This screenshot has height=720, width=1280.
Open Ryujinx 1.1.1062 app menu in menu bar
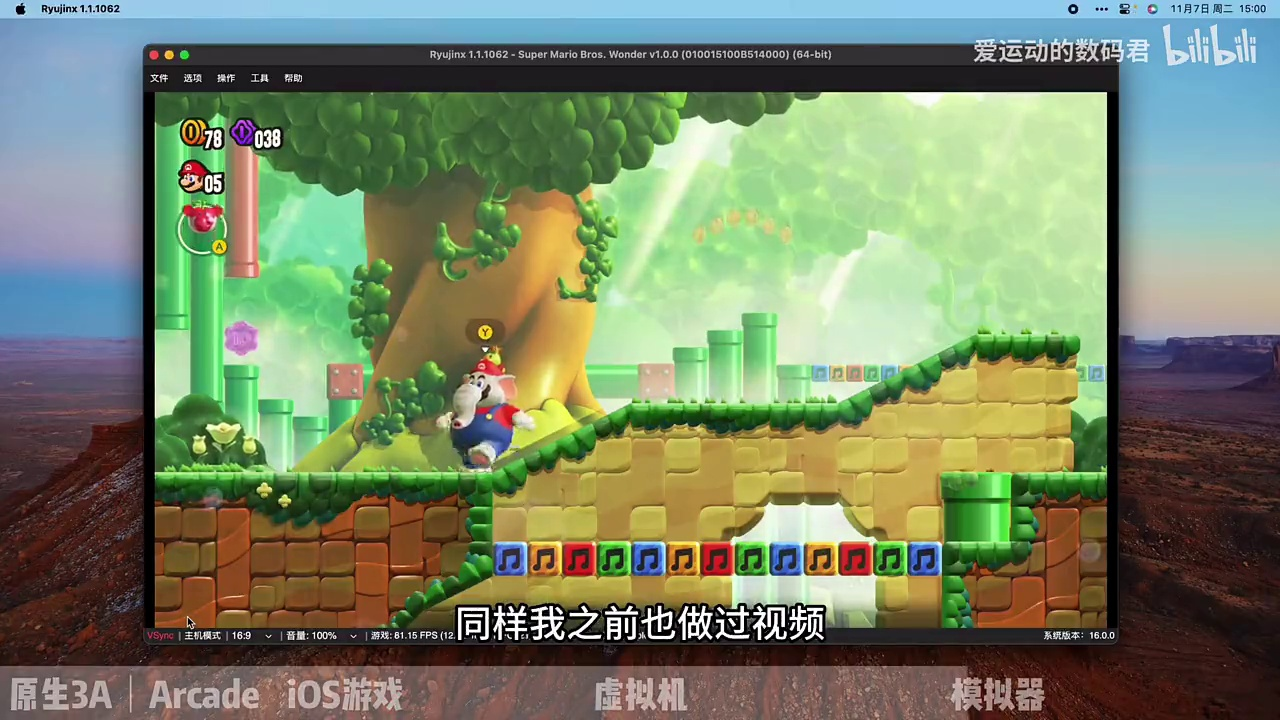coord(80,9)
